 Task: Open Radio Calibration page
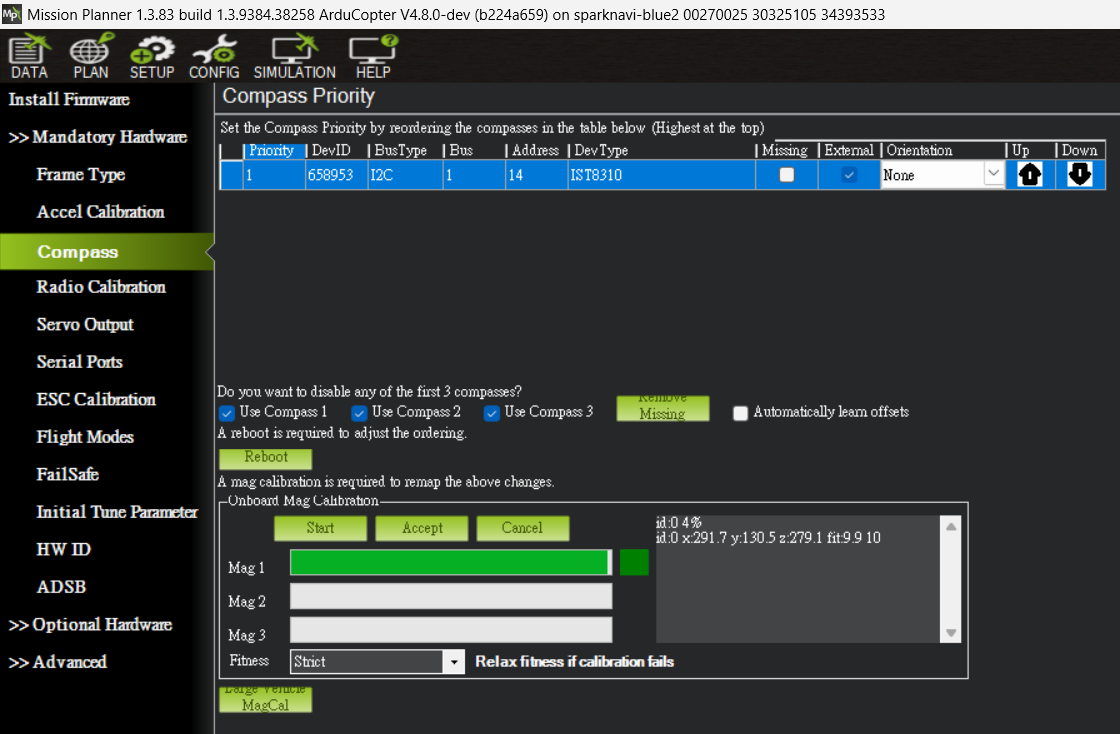point(101,286)
